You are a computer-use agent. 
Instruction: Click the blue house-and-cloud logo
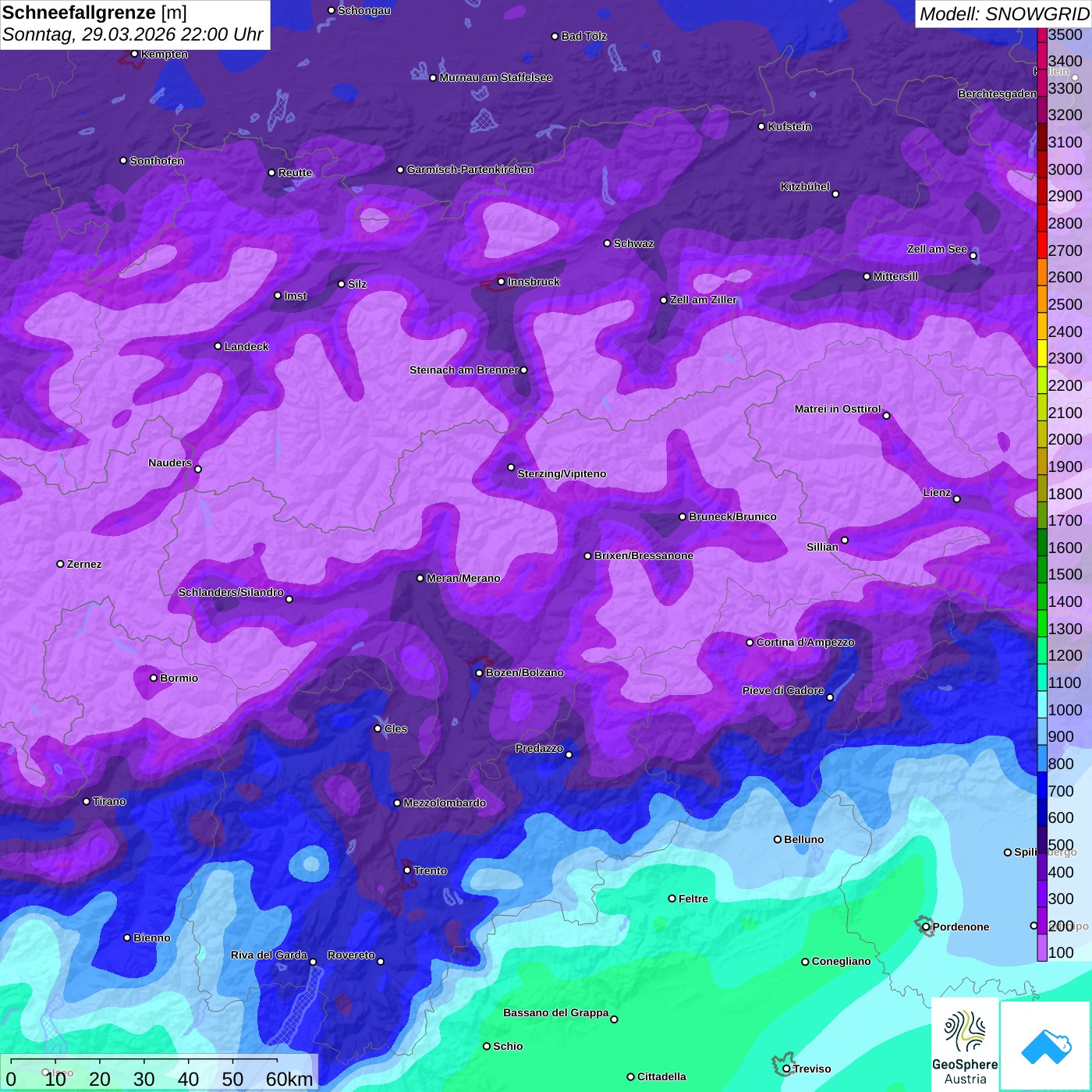1046,1046
